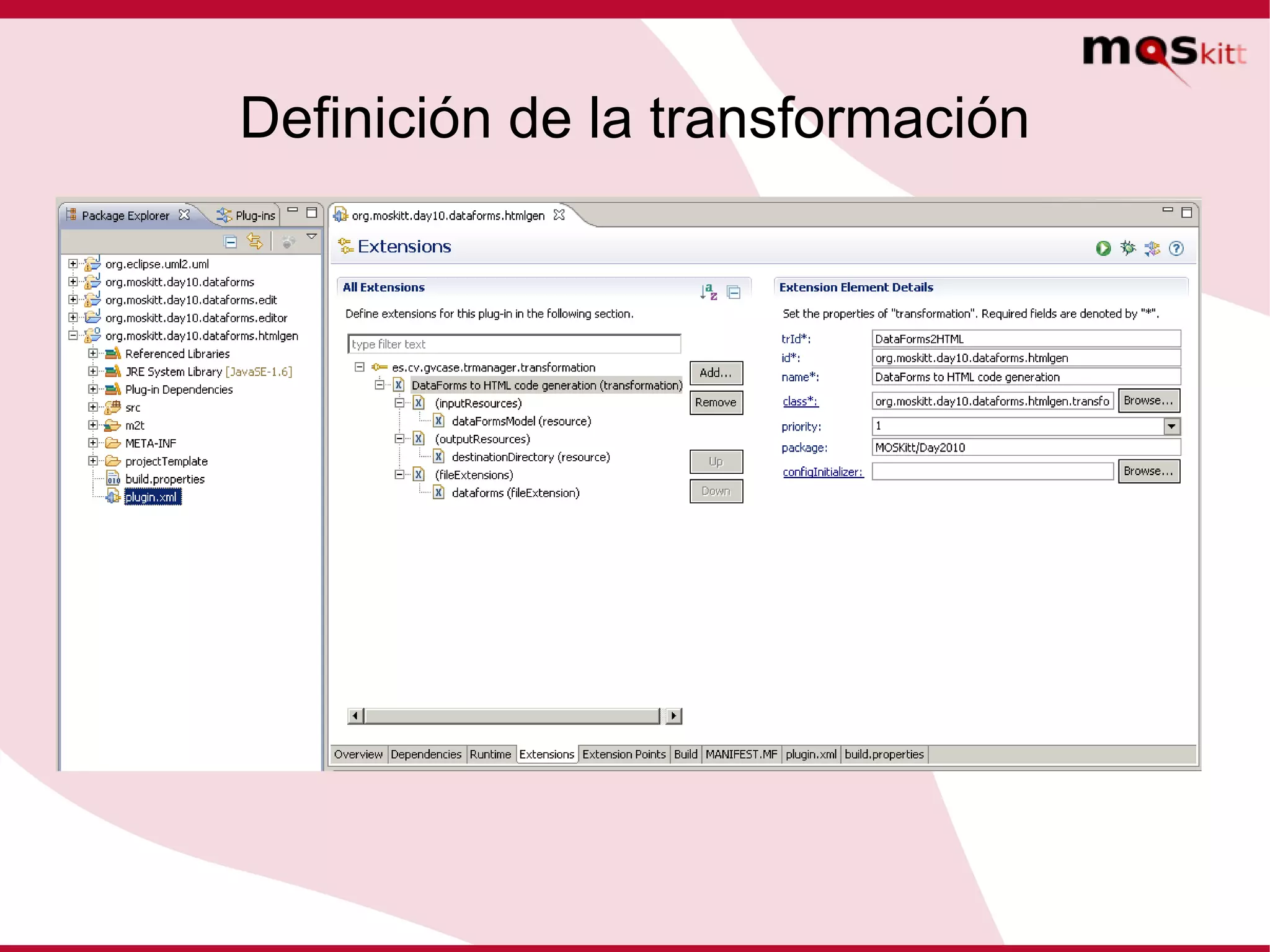Click the Organize Manifests wizard icon
The image size is (1270, 952).
pos(1152,249)
